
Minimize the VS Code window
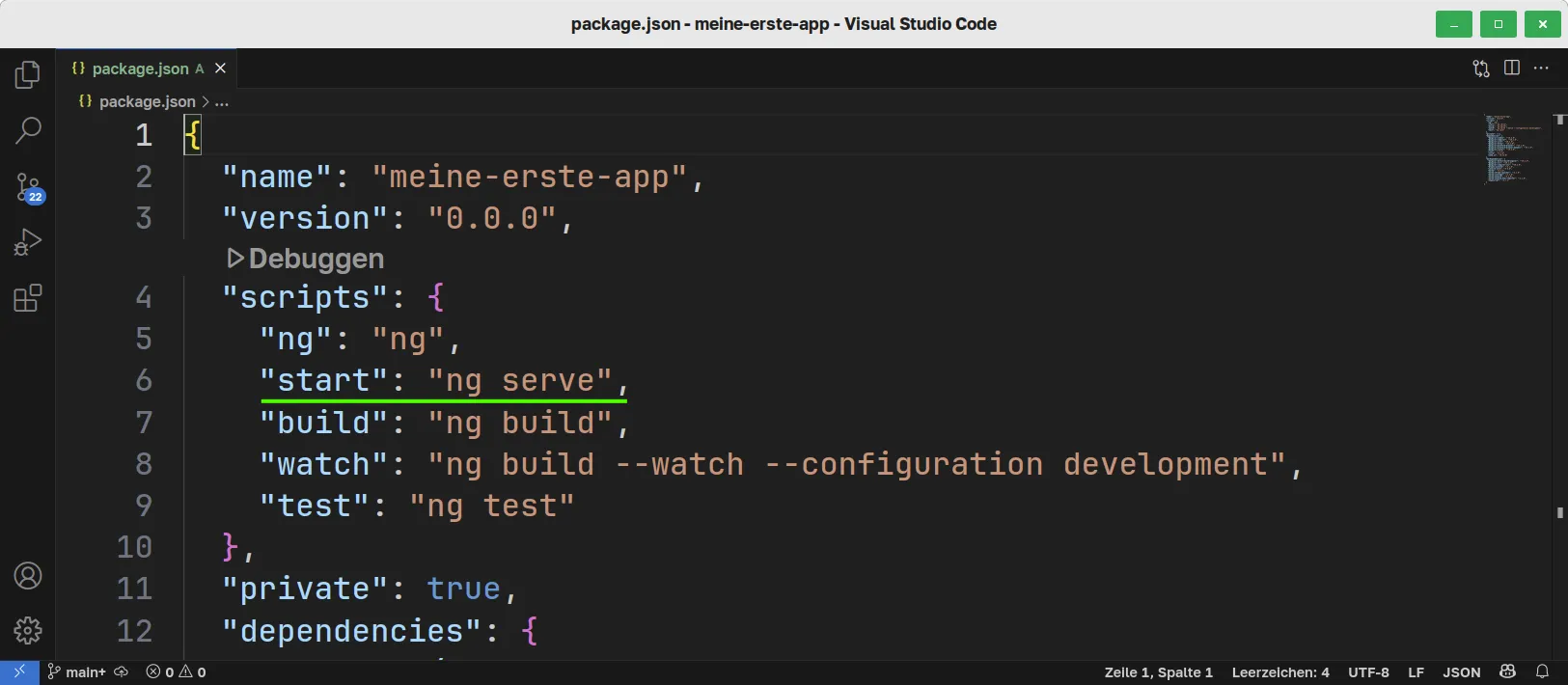[x=1453, y=24]
